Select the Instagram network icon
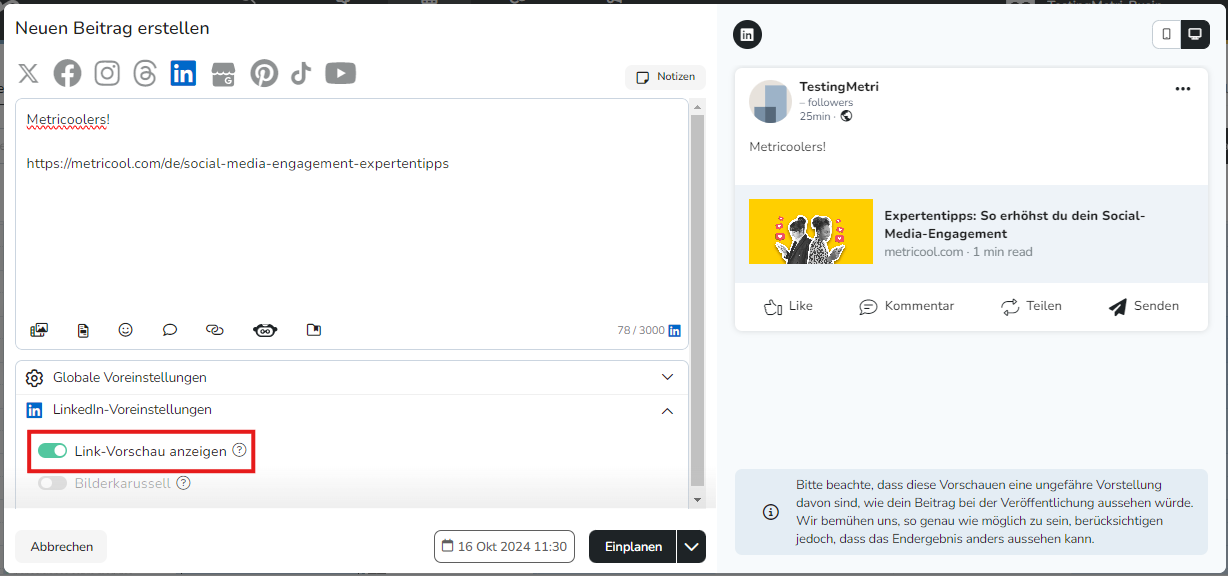 tap(107, 73)
